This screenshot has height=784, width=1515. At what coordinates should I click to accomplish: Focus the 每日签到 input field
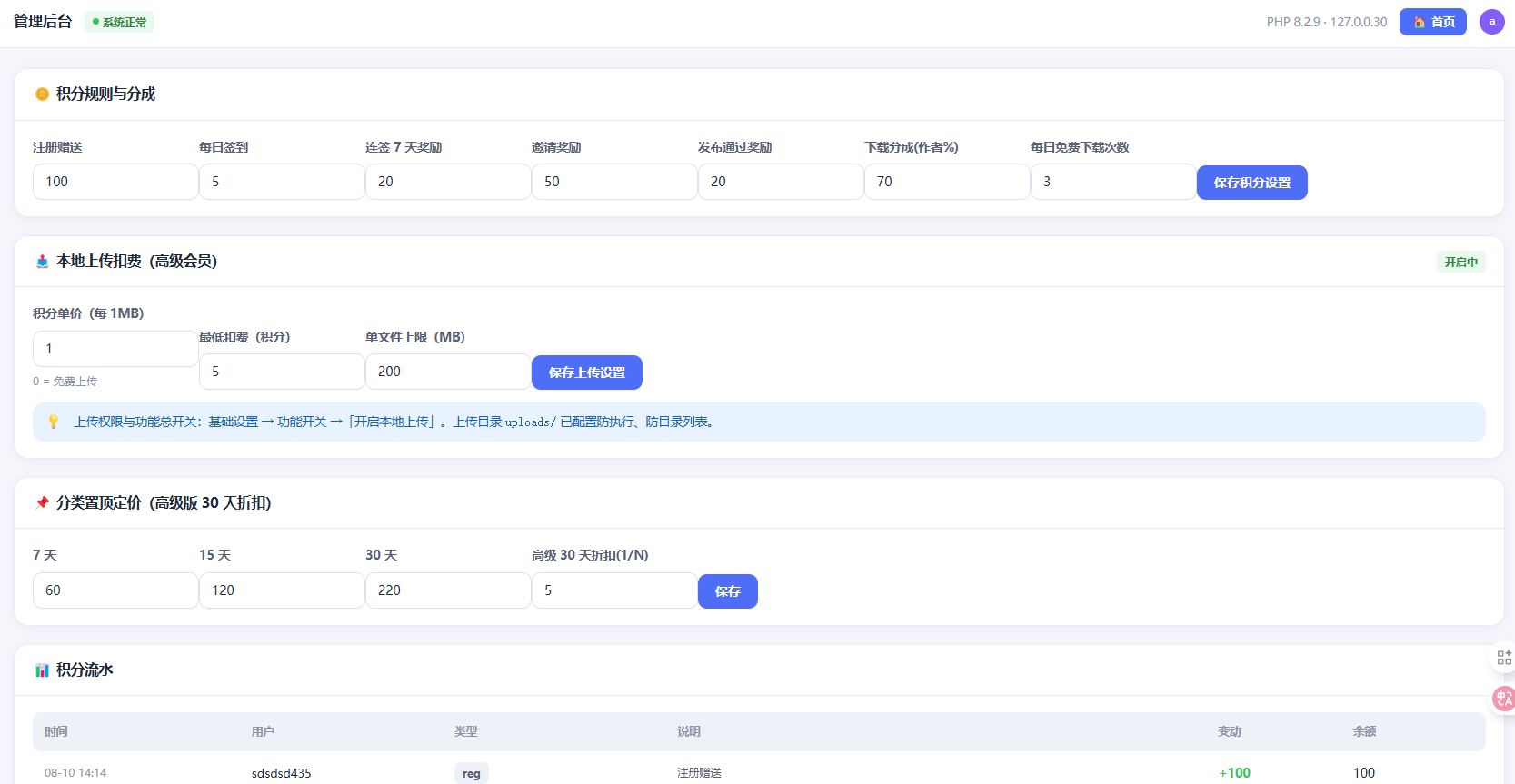click(x=282, y=182)
